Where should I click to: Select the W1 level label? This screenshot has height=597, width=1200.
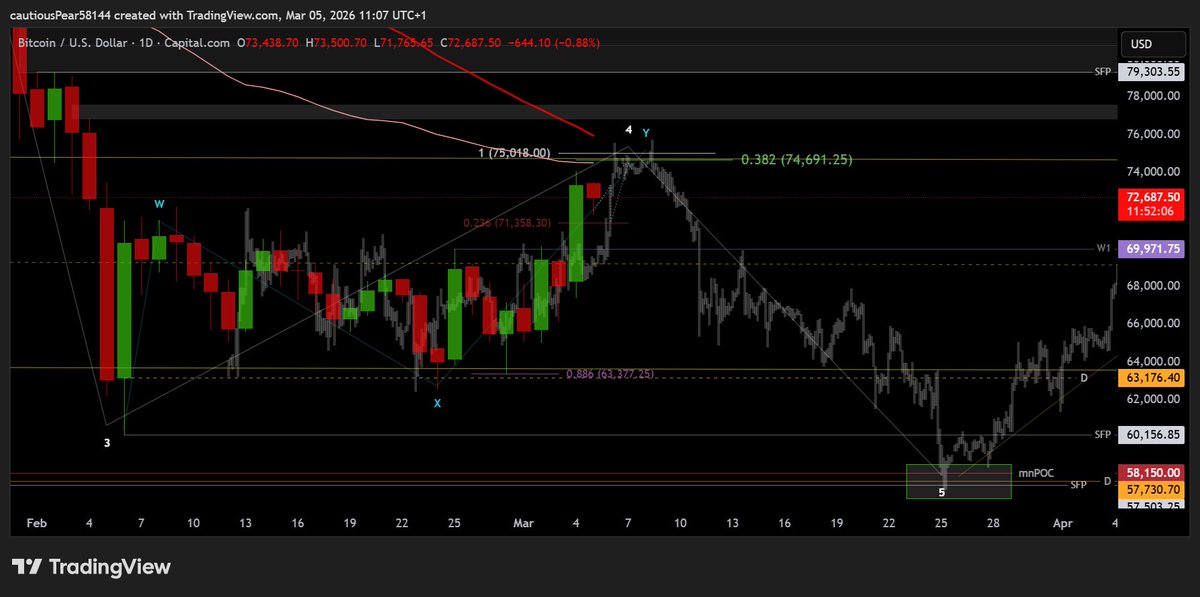pos(1103,248)
